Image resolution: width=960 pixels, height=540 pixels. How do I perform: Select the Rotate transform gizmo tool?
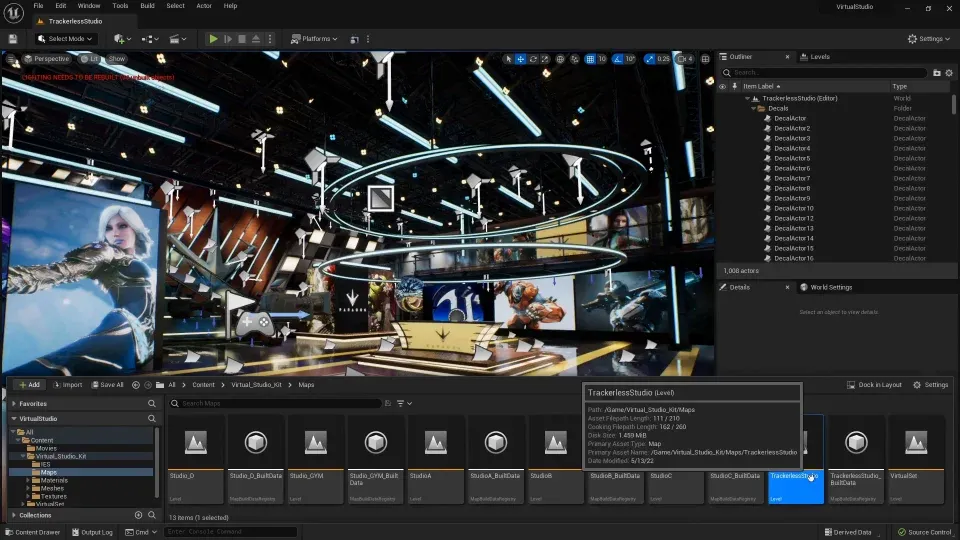coord(533,59)
